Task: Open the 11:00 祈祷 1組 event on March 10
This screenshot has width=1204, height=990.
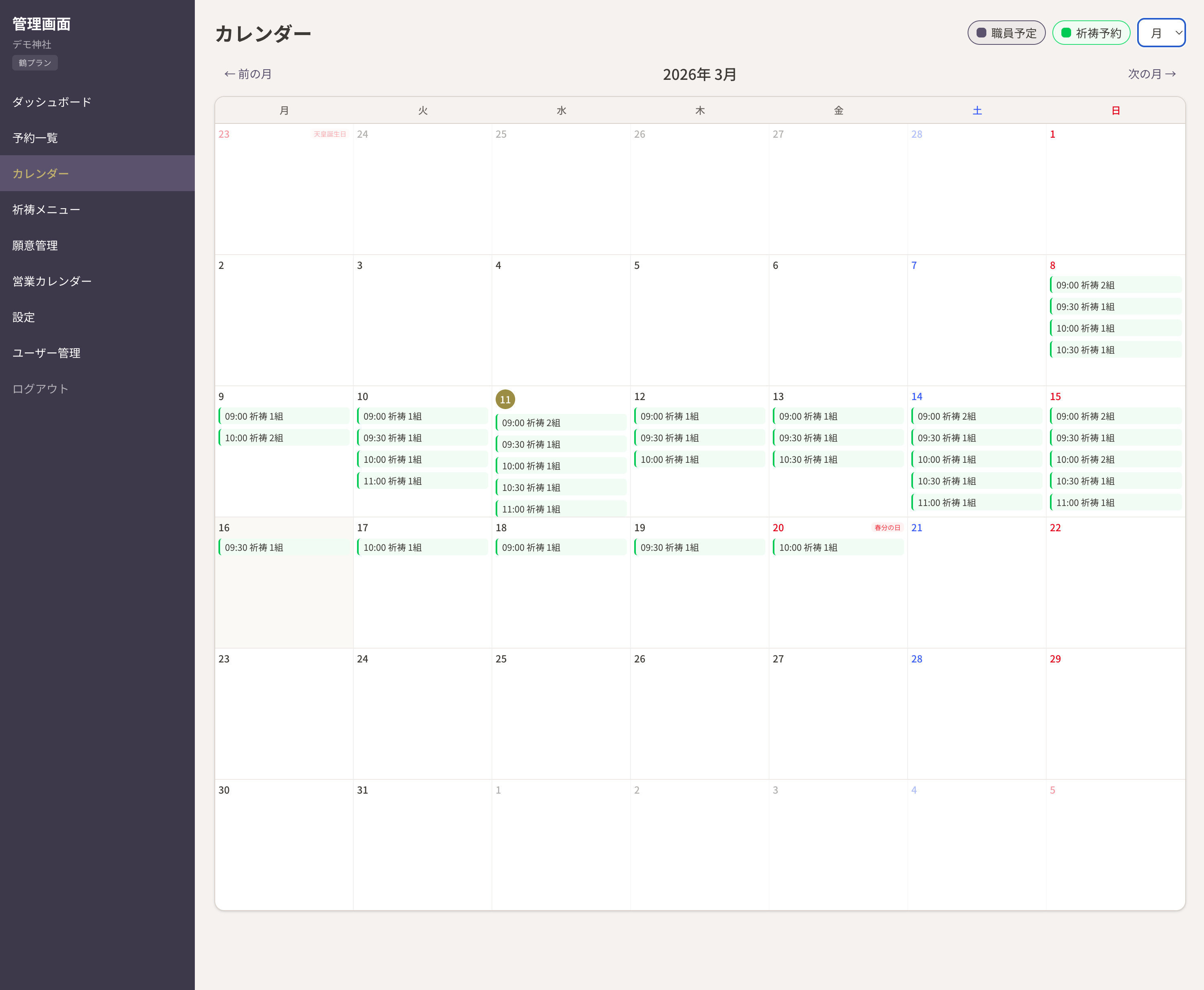Action: pyautogui.click(x=422, y=481)
